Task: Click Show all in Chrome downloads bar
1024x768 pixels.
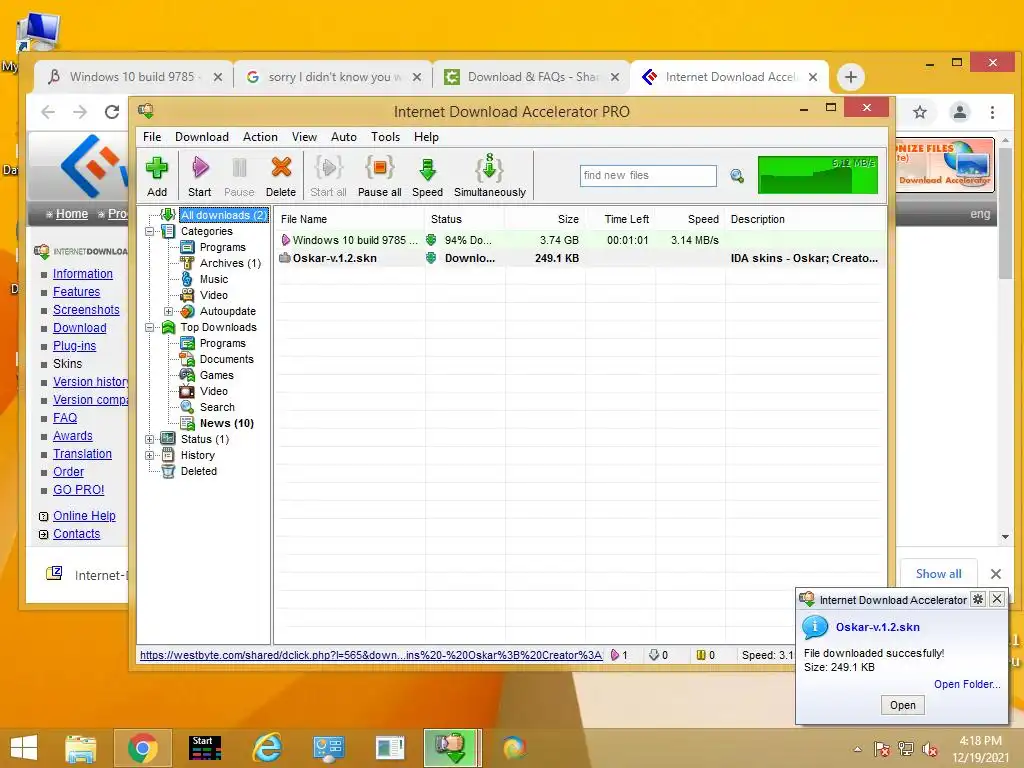Action: 938,574
